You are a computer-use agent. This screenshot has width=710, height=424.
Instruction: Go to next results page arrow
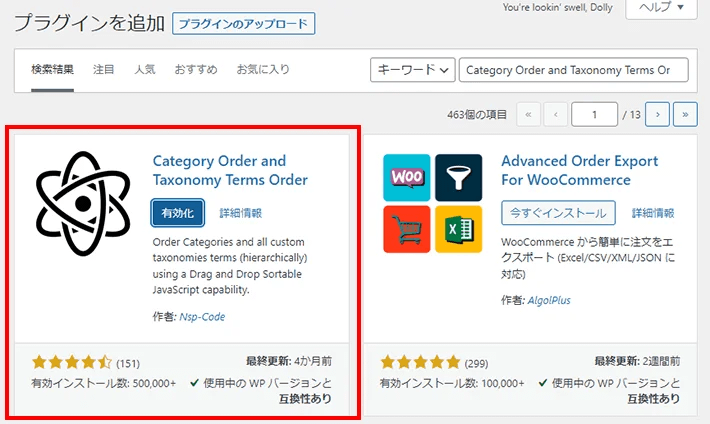pyautogui.click(x=657, y=115)
